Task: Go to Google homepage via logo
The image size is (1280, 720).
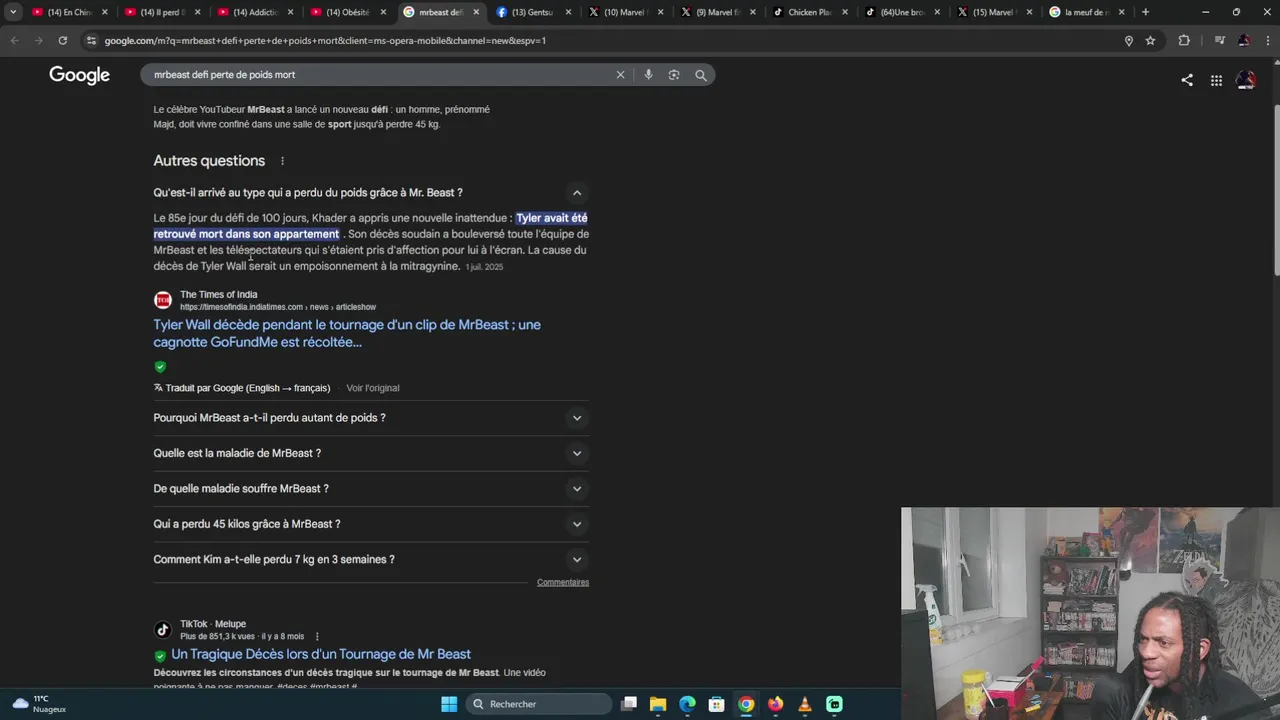Action: (x=80, y=75)
